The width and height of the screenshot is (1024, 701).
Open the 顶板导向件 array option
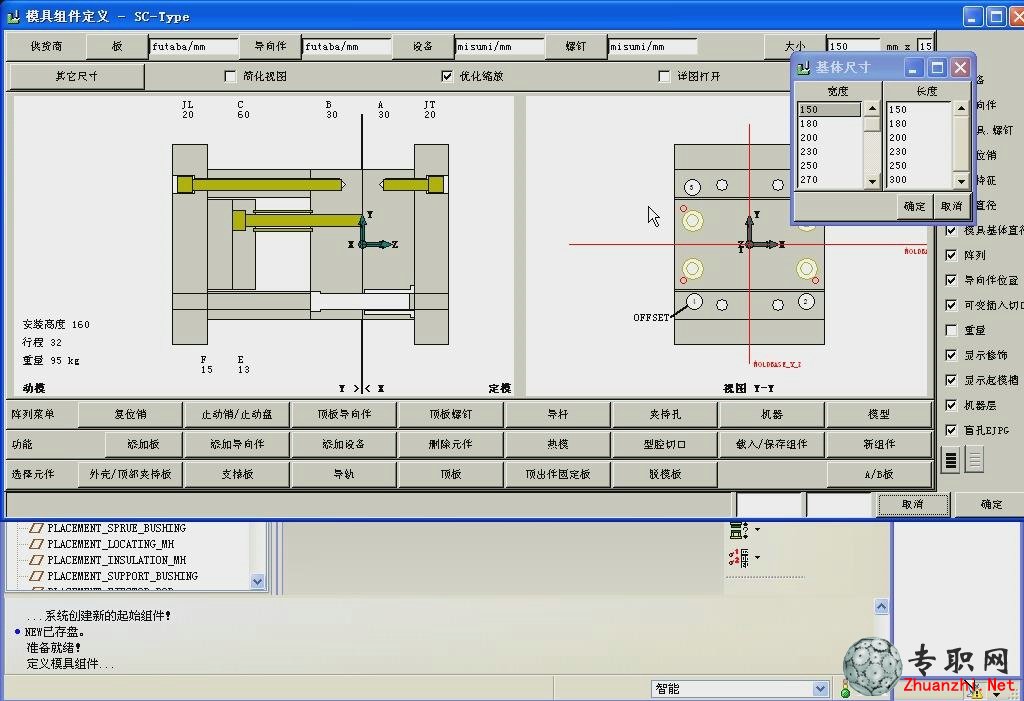[344, 414]
